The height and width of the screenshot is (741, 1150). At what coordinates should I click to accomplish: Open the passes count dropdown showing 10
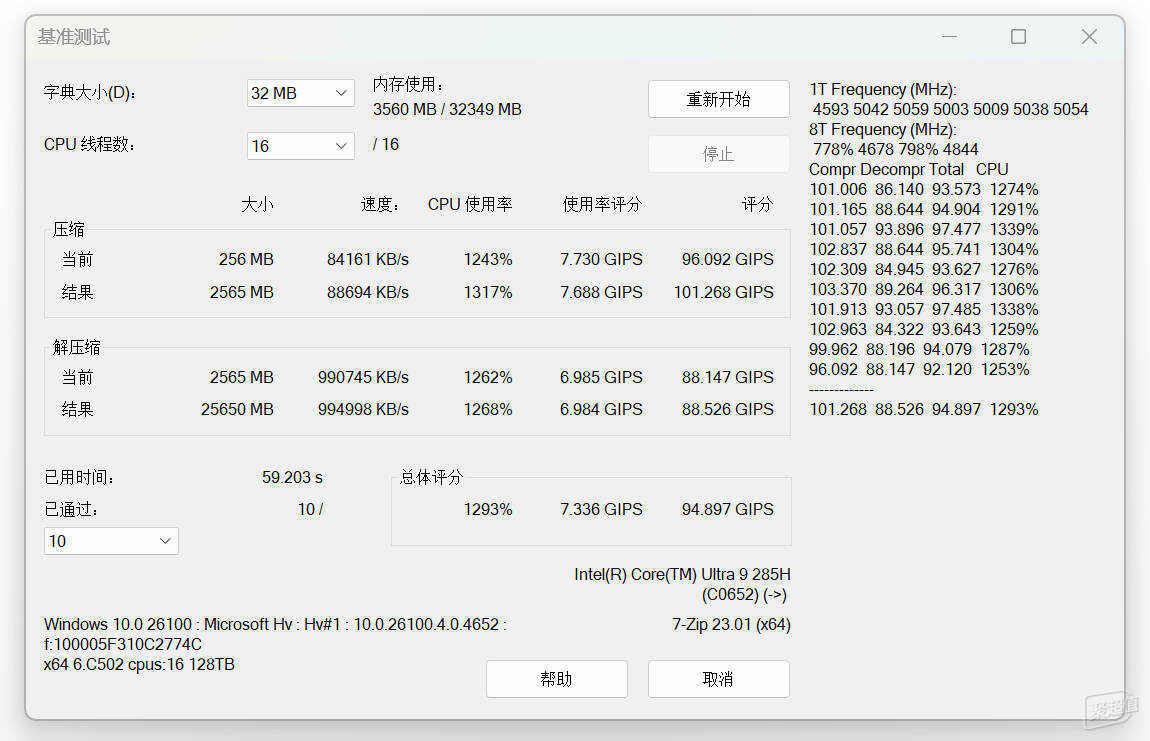[111, 541]
